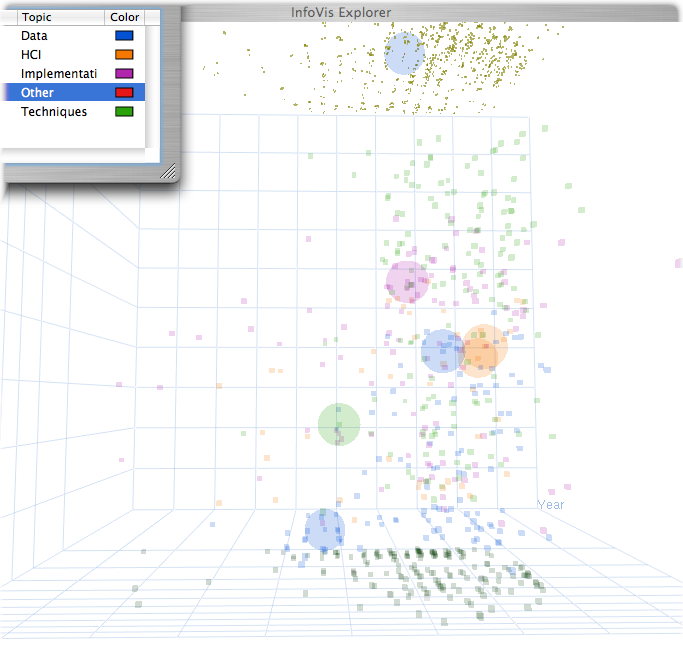Click the blue circle among yellow dots
The width and height of the screenshot is (683, 648).
pyautogui.click(x=404, y=53)
